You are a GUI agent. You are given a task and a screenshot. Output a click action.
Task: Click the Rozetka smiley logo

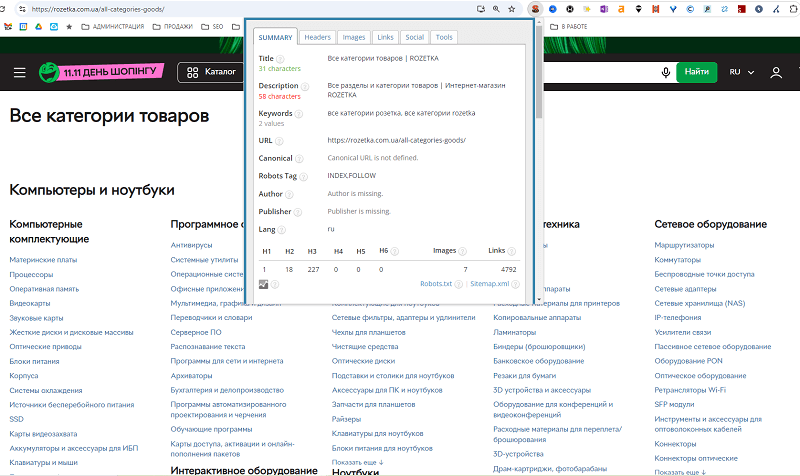coord(49,72)
